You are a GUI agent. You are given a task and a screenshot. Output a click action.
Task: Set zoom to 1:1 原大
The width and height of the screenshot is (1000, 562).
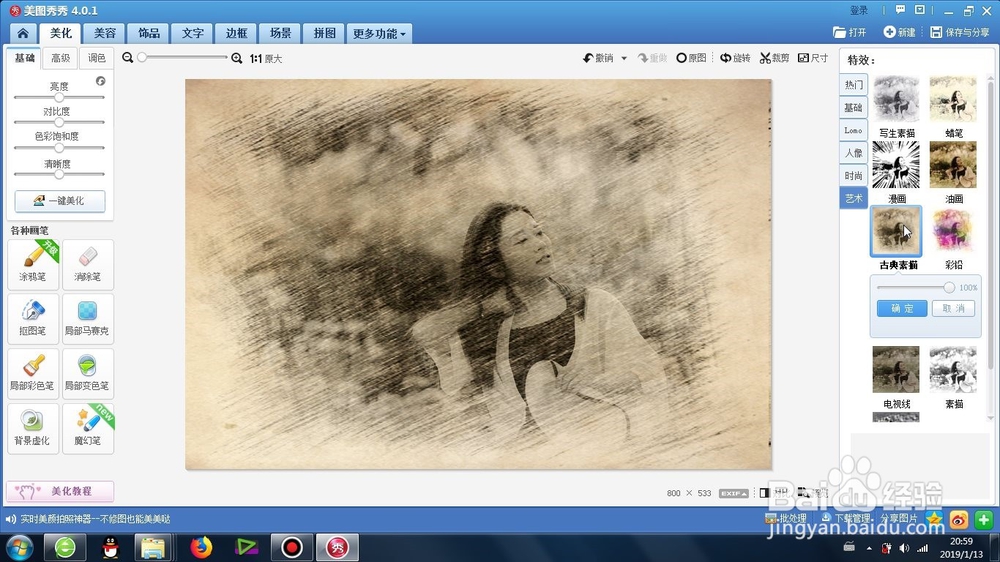pyautogui.click(x=266, y=59)
